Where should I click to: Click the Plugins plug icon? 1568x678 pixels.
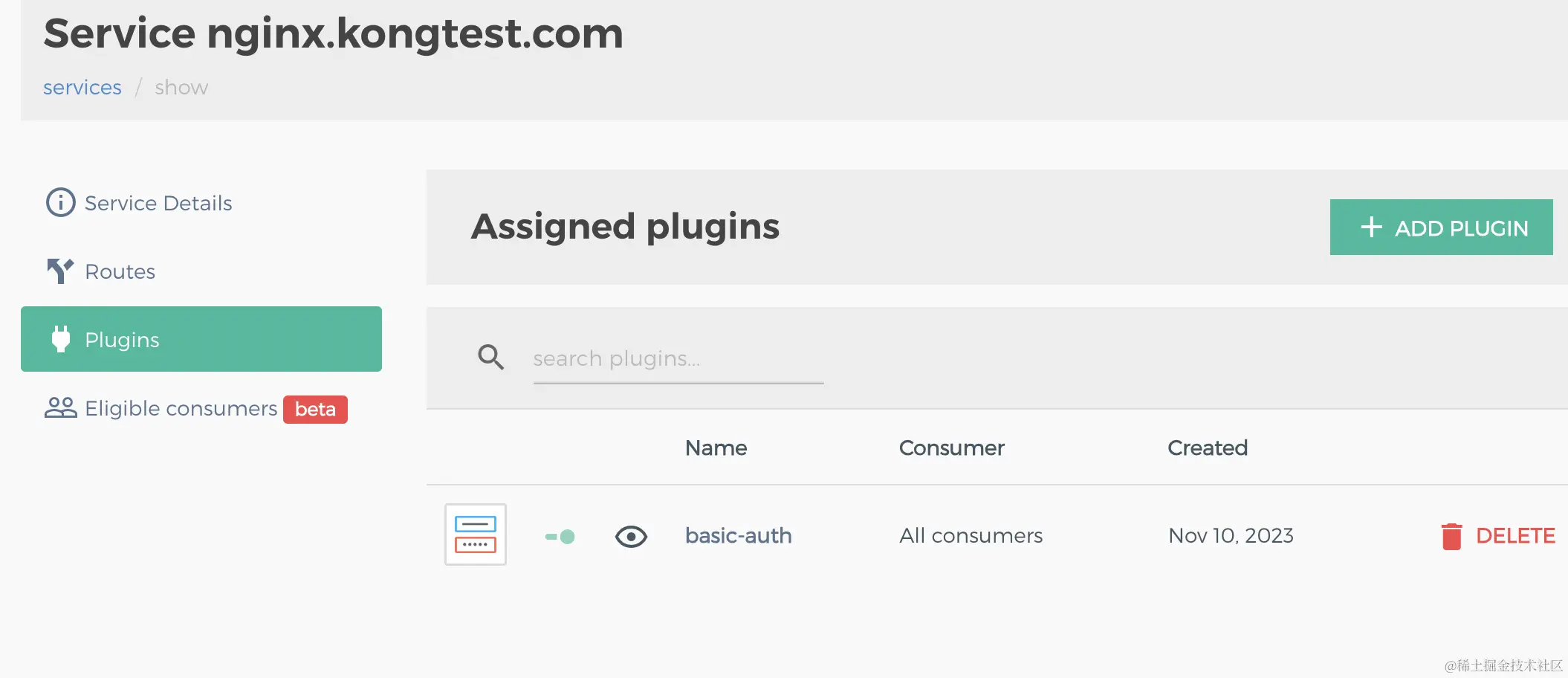click(61, 339)
